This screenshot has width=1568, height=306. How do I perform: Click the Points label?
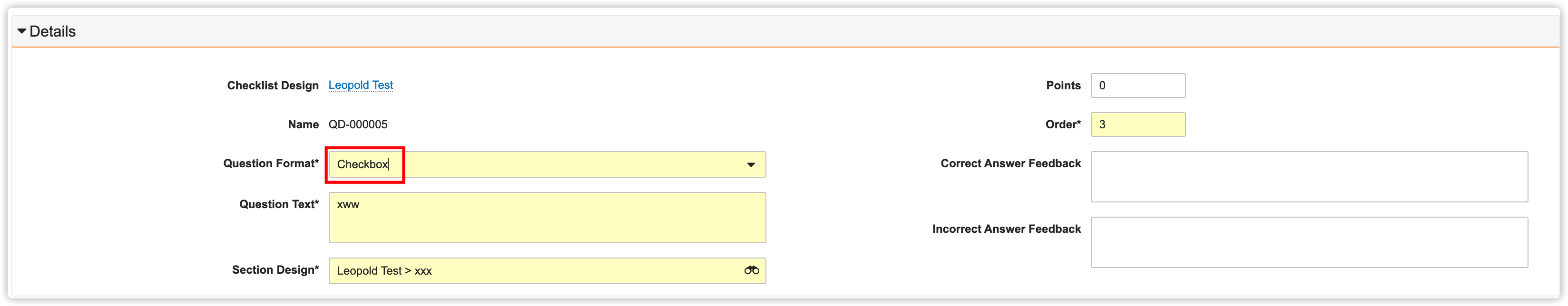1063,85
